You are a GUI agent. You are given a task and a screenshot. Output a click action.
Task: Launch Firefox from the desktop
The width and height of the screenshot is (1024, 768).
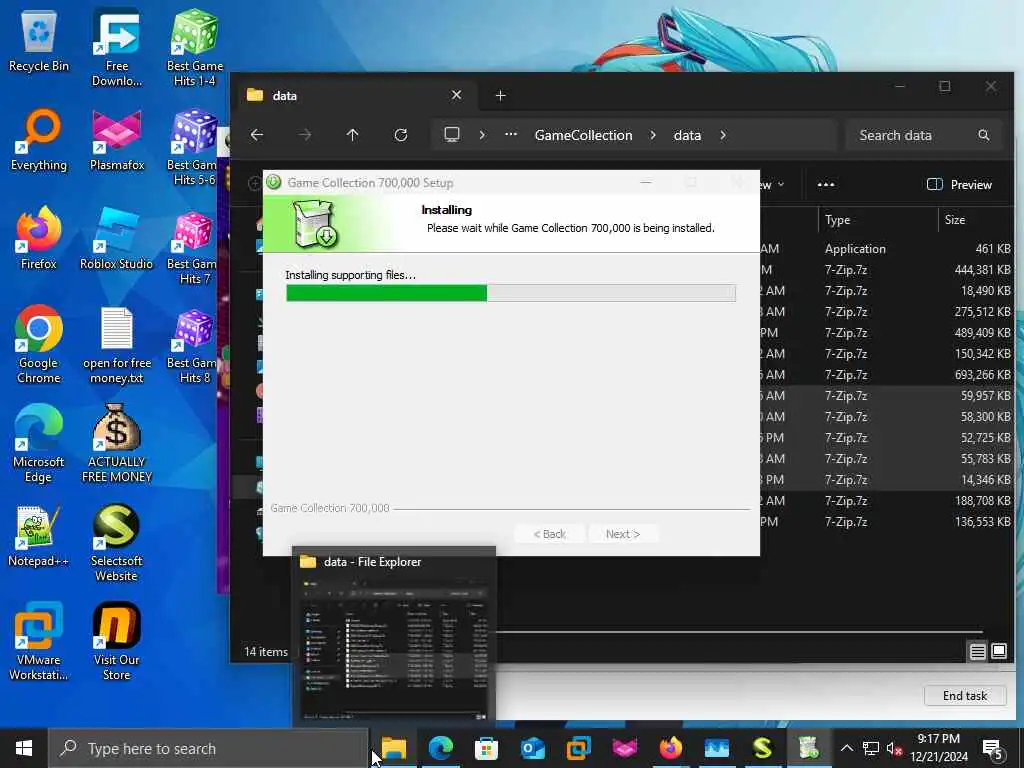[x=39, y=239]
